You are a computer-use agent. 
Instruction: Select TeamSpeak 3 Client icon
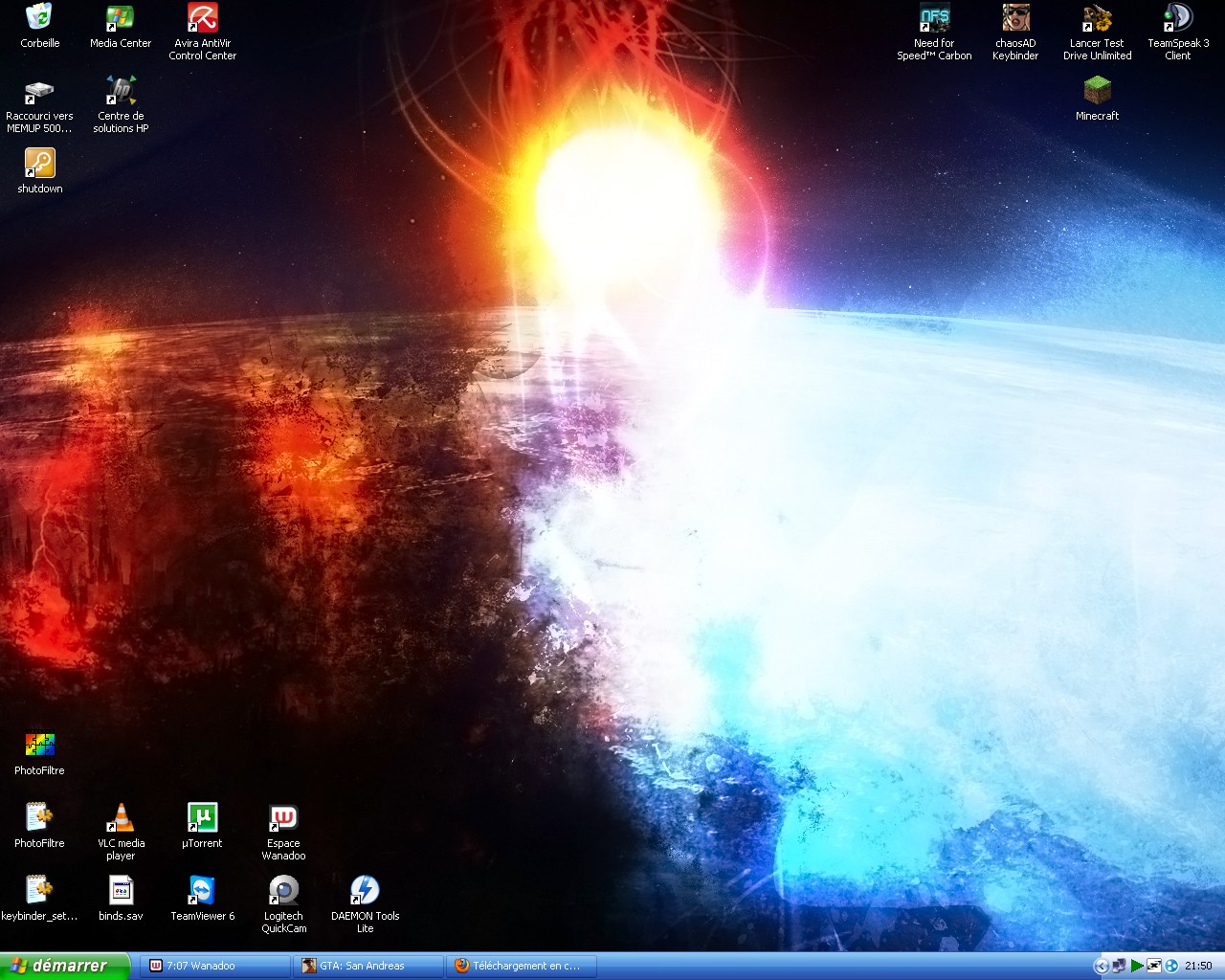click(1178, 32)
